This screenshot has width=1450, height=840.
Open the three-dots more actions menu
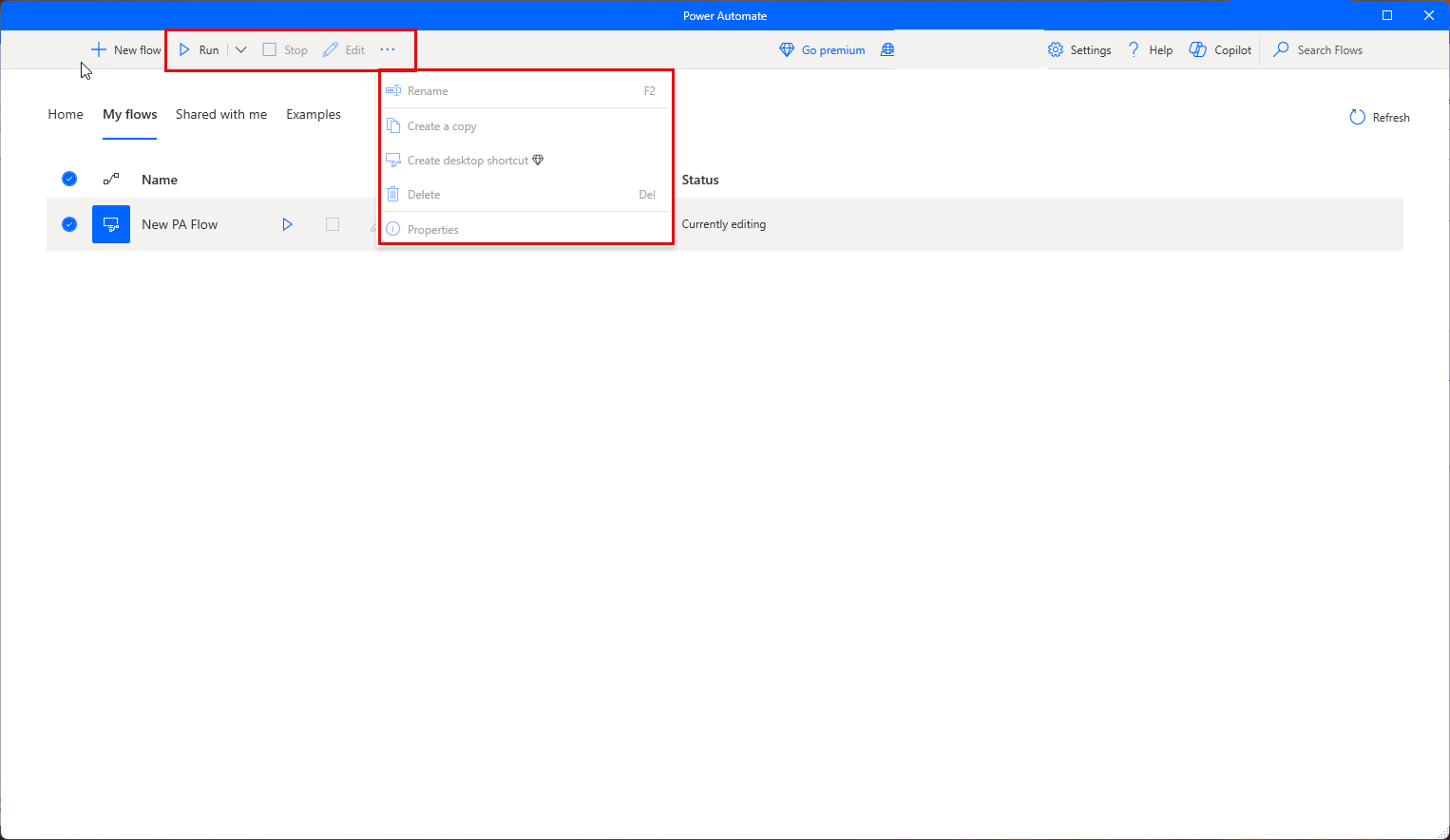click(x=387, y=50)
